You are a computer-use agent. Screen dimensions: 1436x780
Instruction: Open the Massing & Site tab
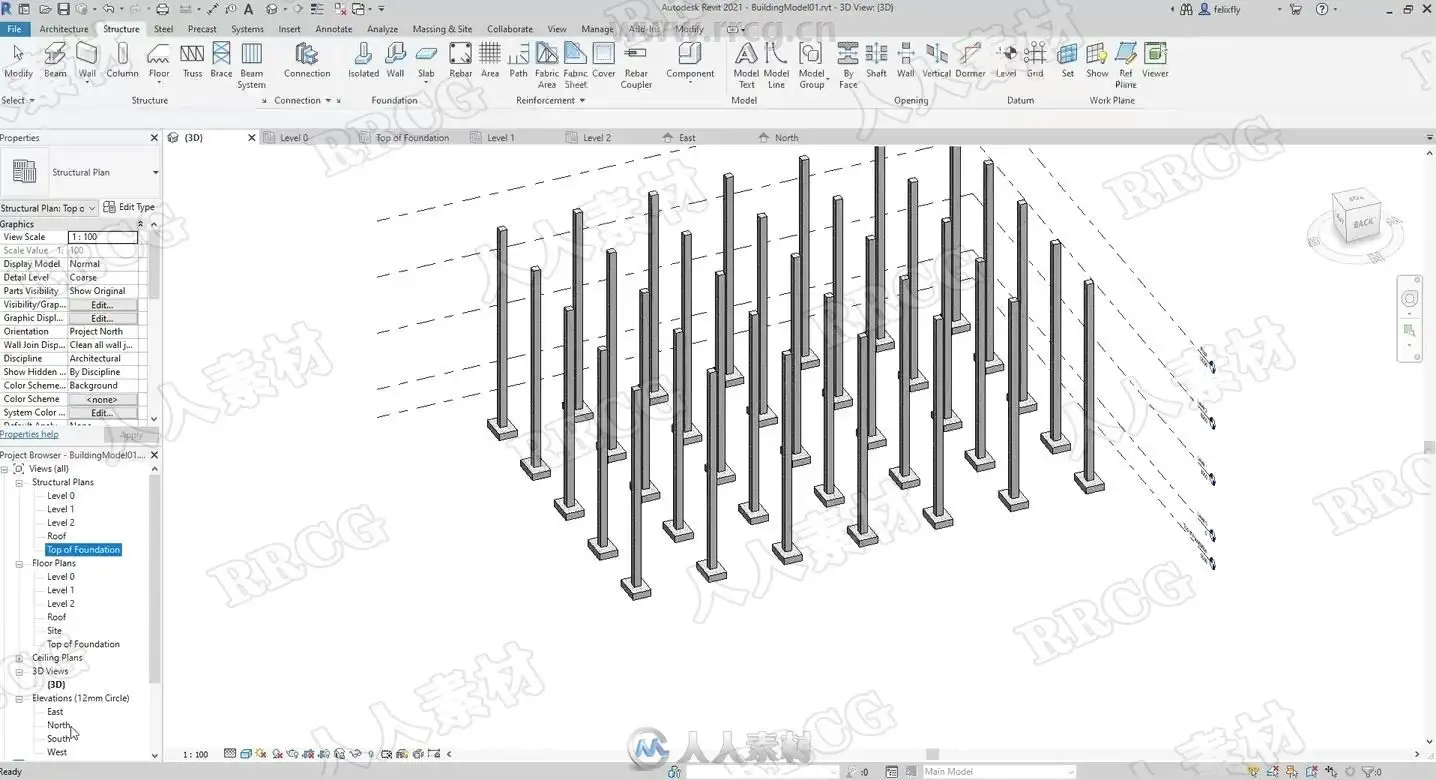pos(442,29)
